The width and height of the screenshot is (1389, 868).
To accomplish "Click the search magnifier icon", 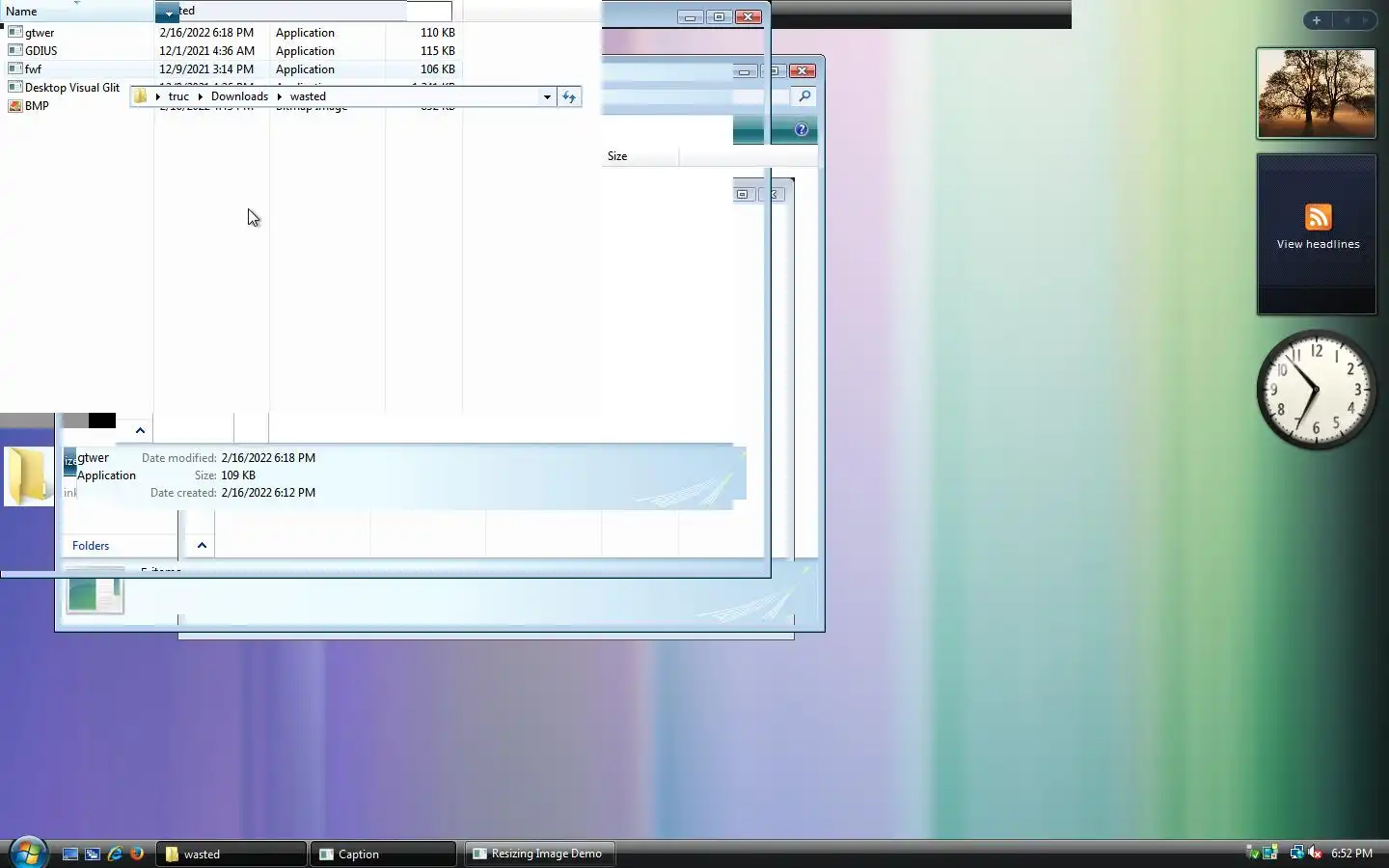I will (803, 96).
